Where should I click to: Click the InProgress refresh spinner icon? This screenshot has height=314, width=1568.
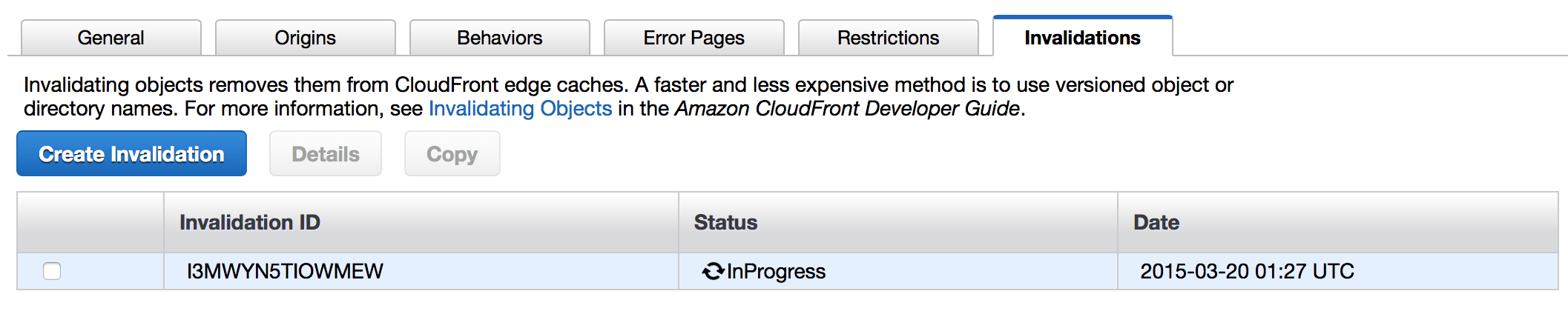713,272
